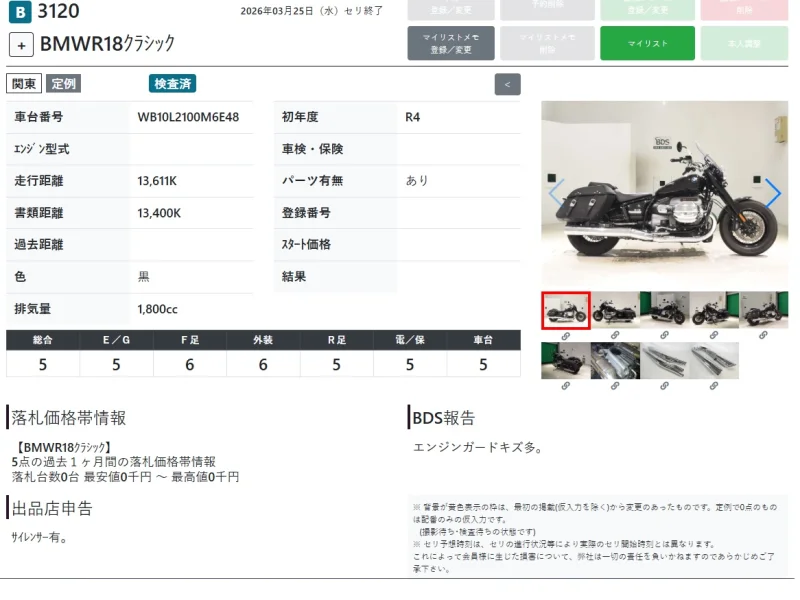Click the 外装 score column header

pyautogui.click(x=263, y=340)
